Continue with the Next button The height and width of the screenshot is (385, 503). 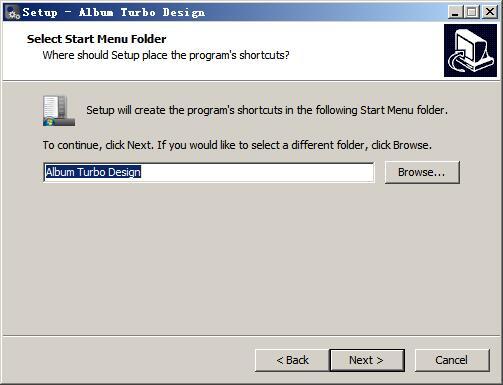pyautogui.click(x=367, y=360)
